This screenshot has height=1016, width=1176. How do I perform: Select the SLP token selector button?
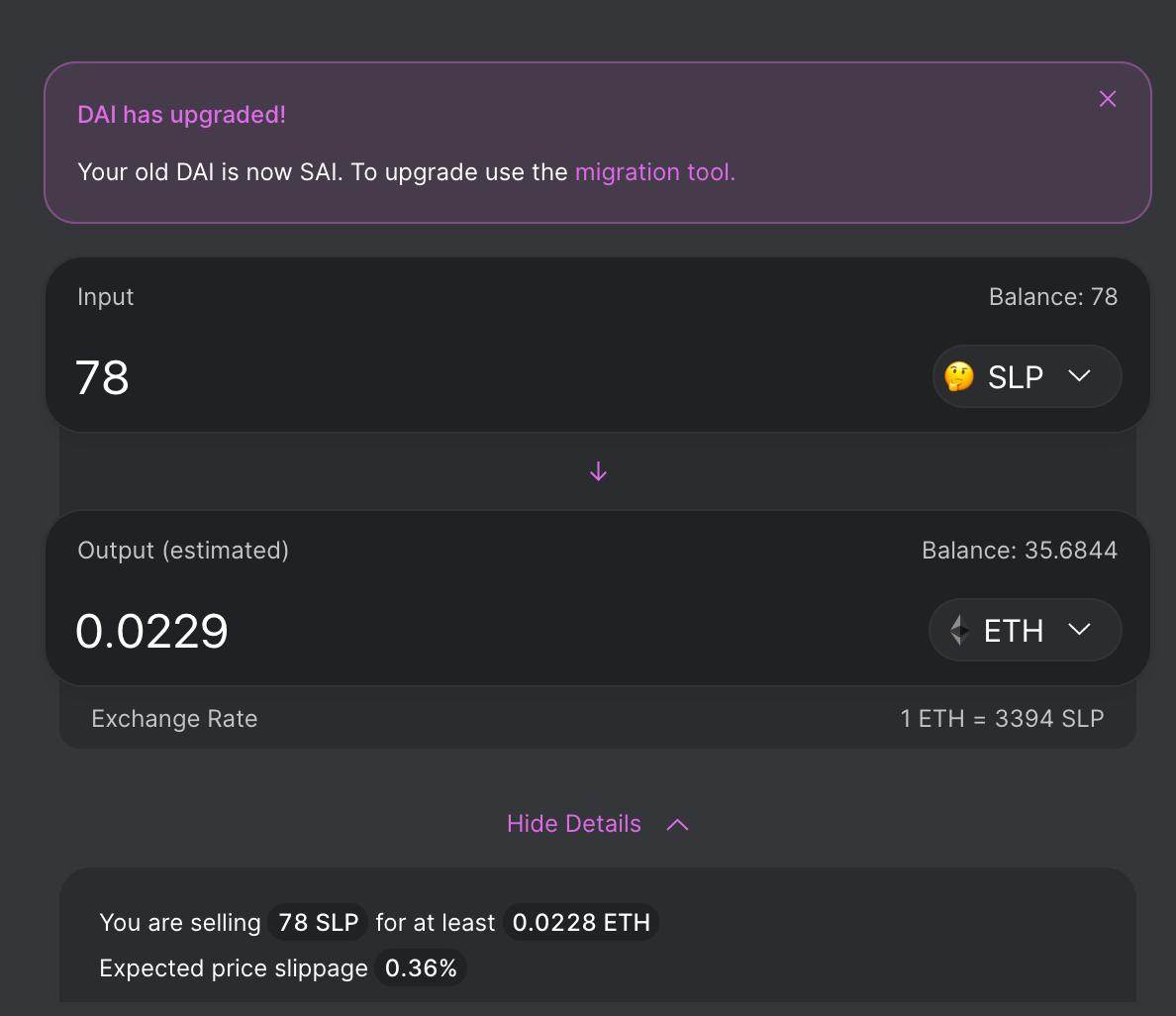[1027, 376]
